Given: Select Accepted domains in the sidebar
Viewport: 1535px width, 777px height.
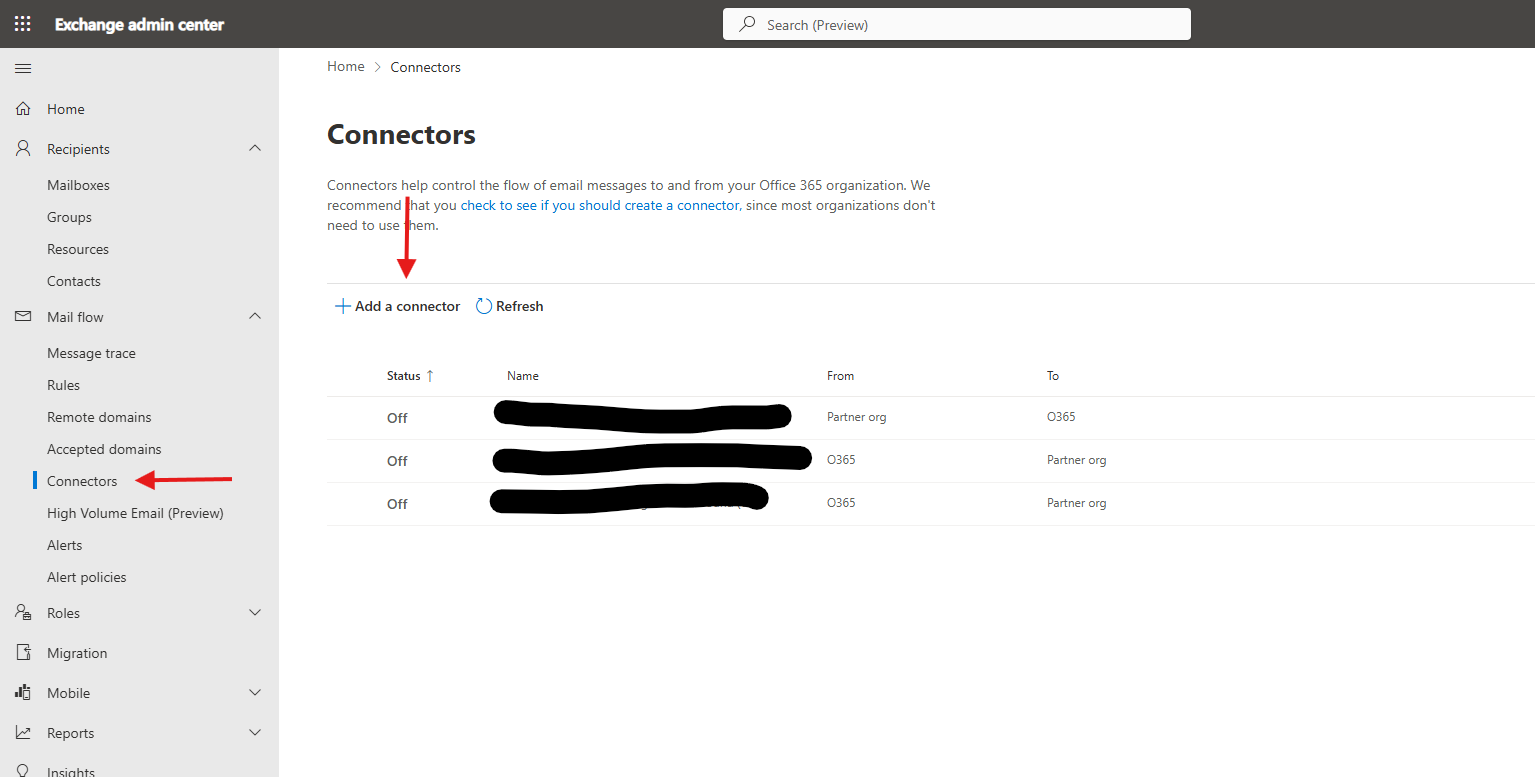Looking at the screenshot, I should pos(104,449).
